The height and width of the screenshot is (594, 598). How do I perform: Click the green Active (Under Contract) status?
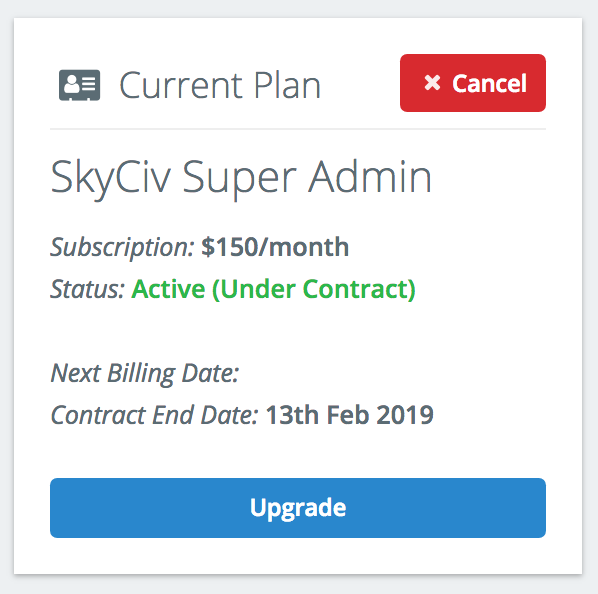[273, 289]
